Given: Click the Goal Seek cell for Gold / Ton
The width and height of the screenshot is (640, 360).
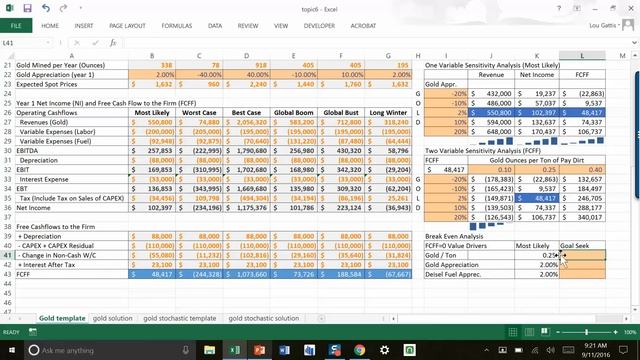Looking at the screenshot, I should (582, 255).
